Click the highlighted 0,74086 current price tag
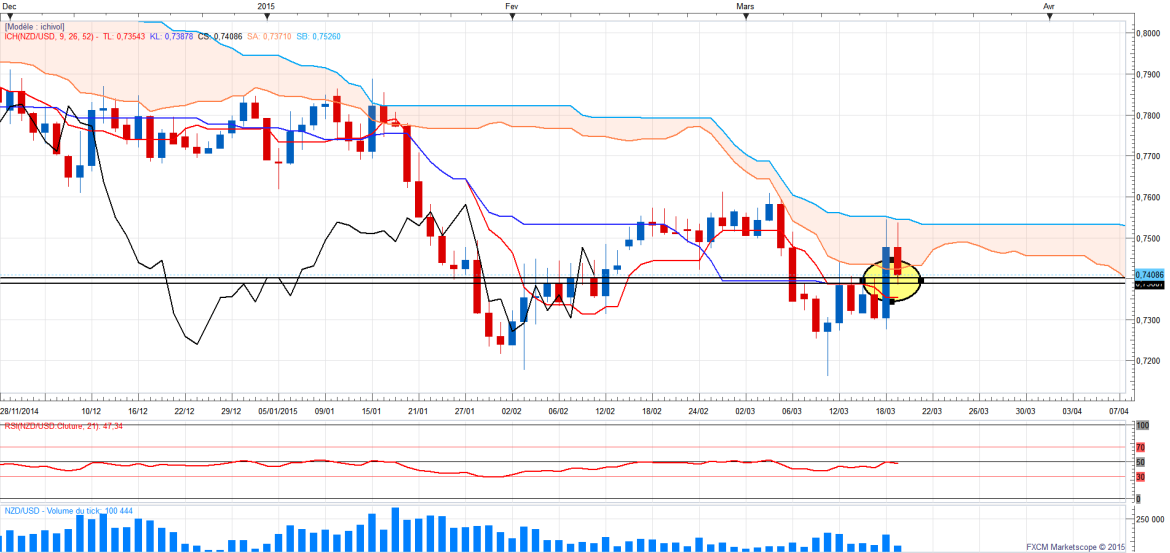 tap(1148, 275)
